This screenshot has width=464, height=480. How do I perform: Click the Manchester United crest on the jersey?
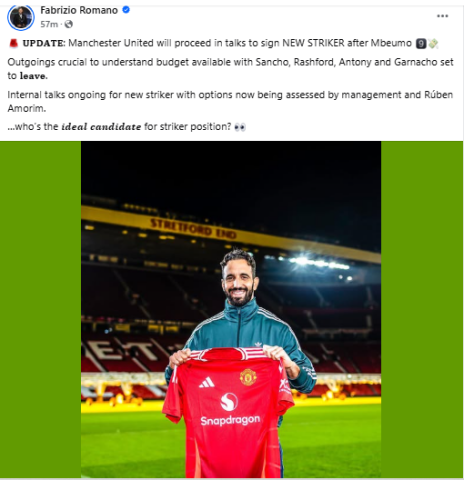[x=248, y=377]
